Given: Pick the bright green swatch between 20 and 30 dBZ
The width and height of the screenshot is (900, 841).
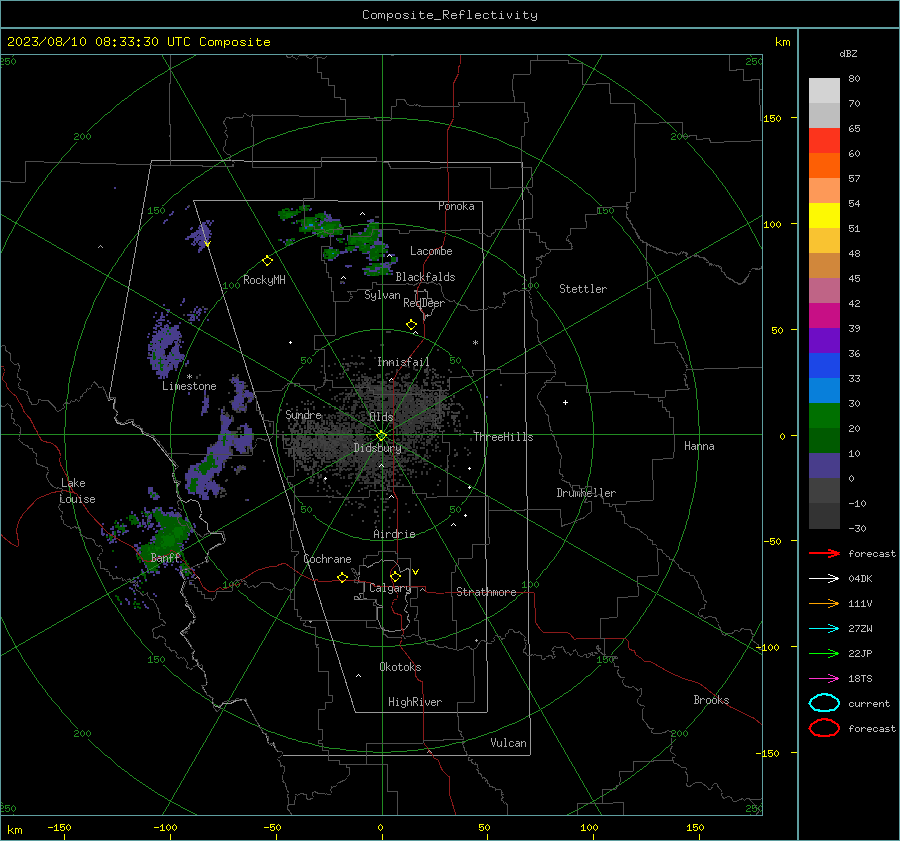Looking at the screenshot, I should (824, 415).
